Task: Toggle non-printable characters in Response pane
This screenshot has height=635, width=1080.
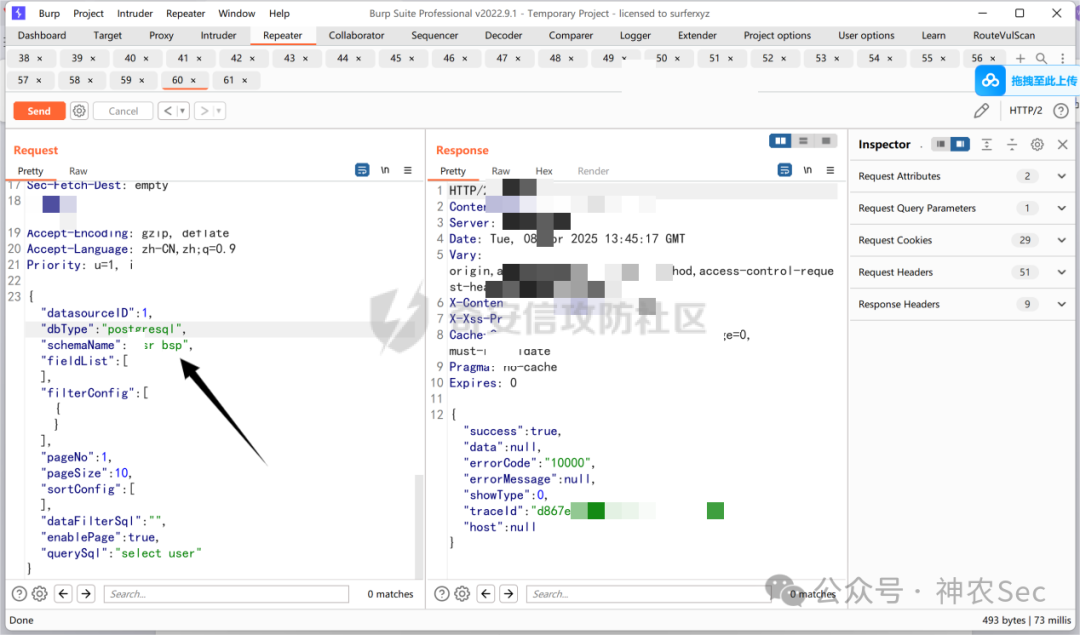Action: (807, 170)
